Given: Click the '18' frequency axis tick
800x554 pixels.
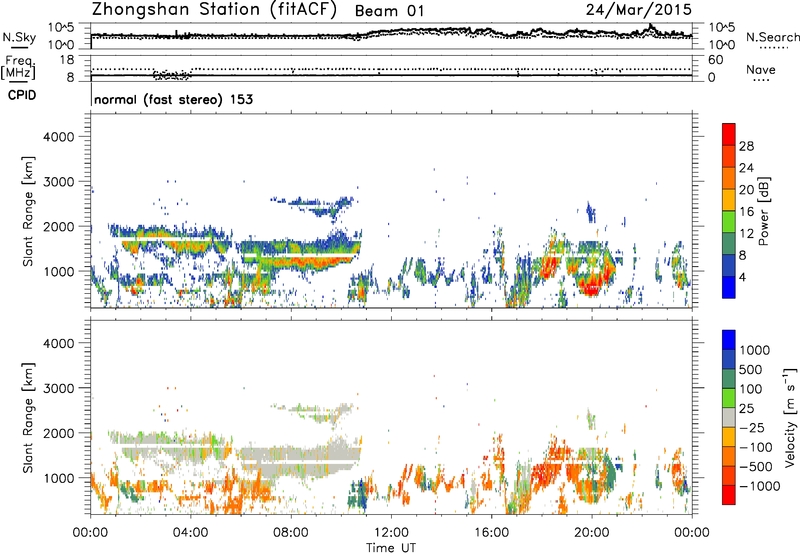Looking at the screenshot, I should coord(67,60).
